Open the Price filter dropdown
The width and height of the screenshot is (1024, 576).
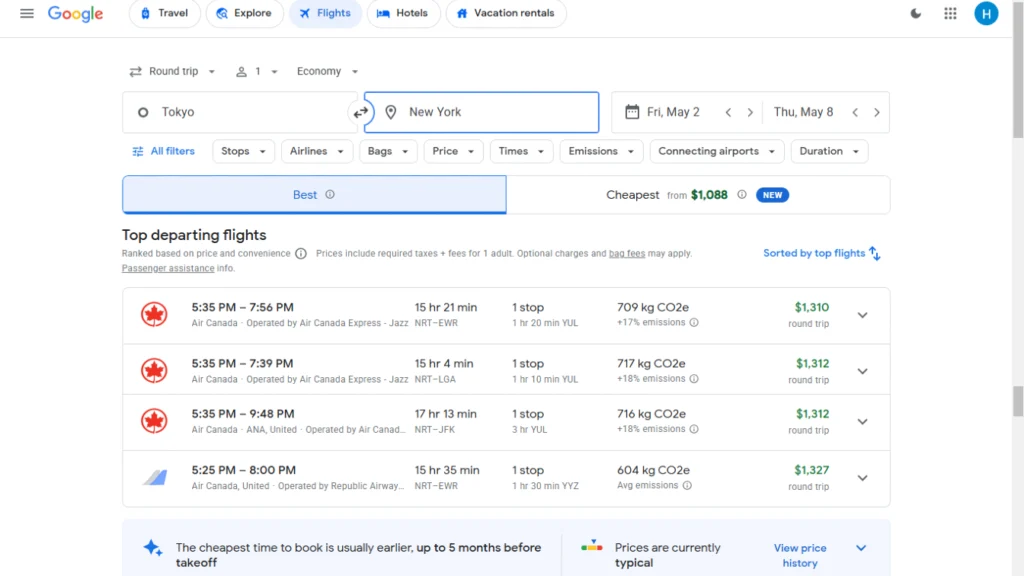pyautogui.click(x=453, y=151)
